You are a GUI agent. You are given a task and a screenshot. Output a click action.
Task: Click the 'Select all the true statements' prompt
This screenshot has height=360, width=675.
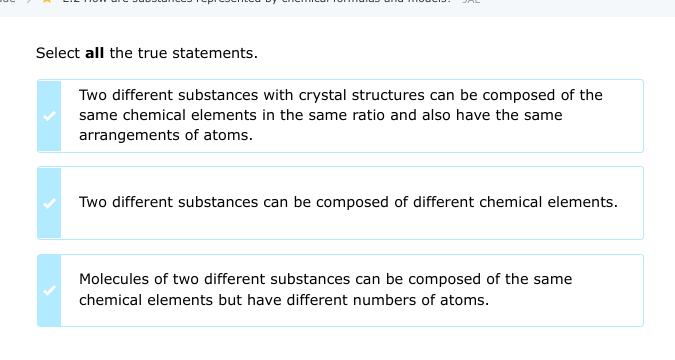(147, 53)
